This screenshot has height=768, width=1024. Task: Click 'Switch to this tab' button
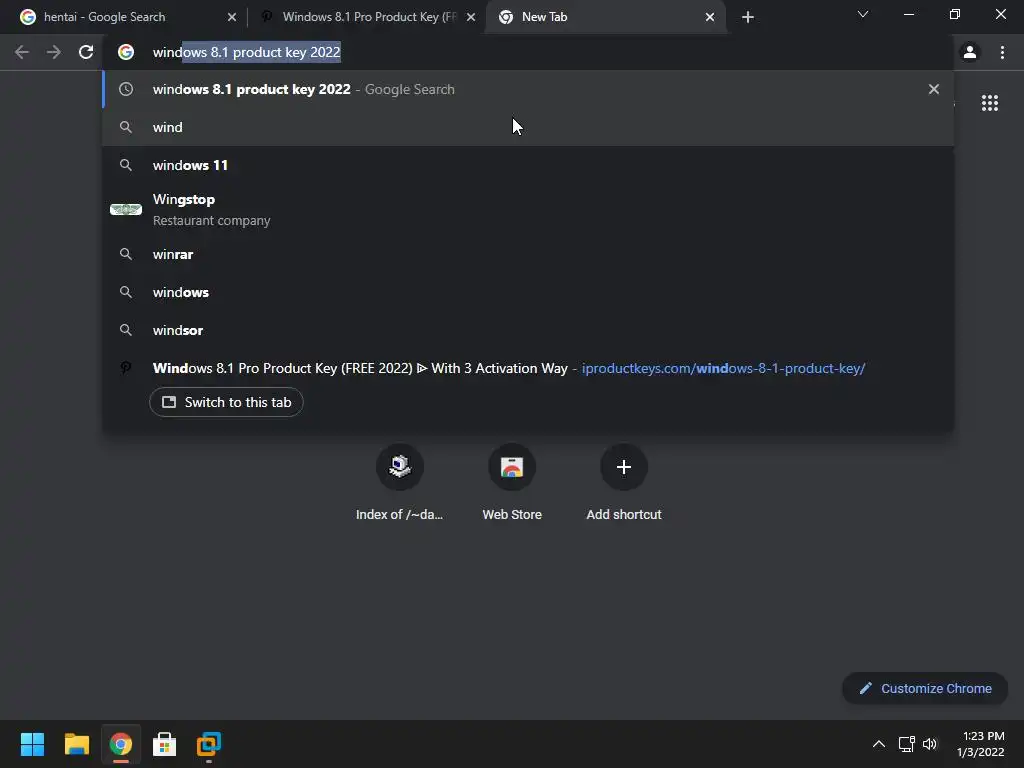click(x=226, y=402)
